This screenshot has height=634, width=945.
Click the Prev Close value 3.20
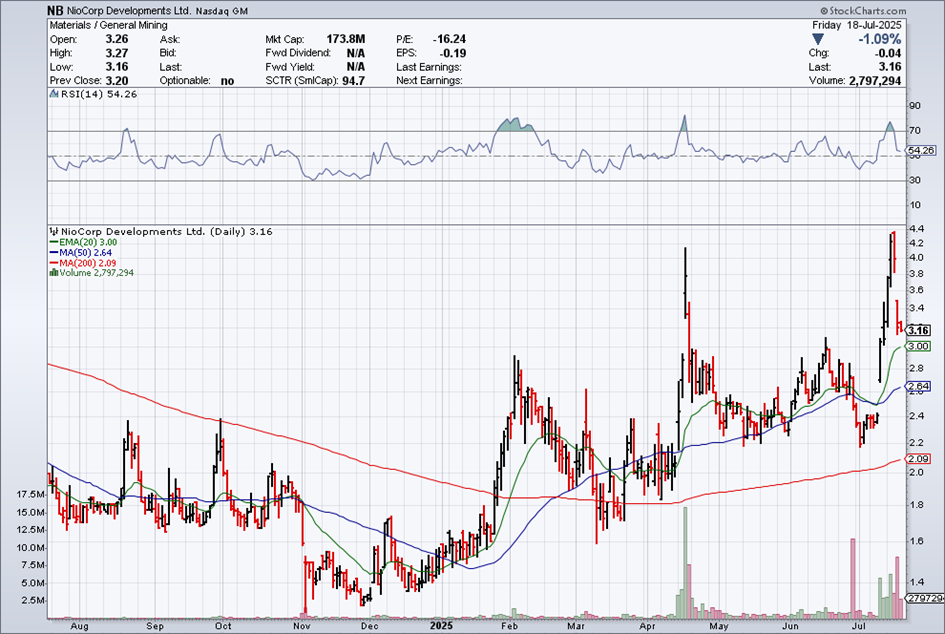tap(117, 80)
